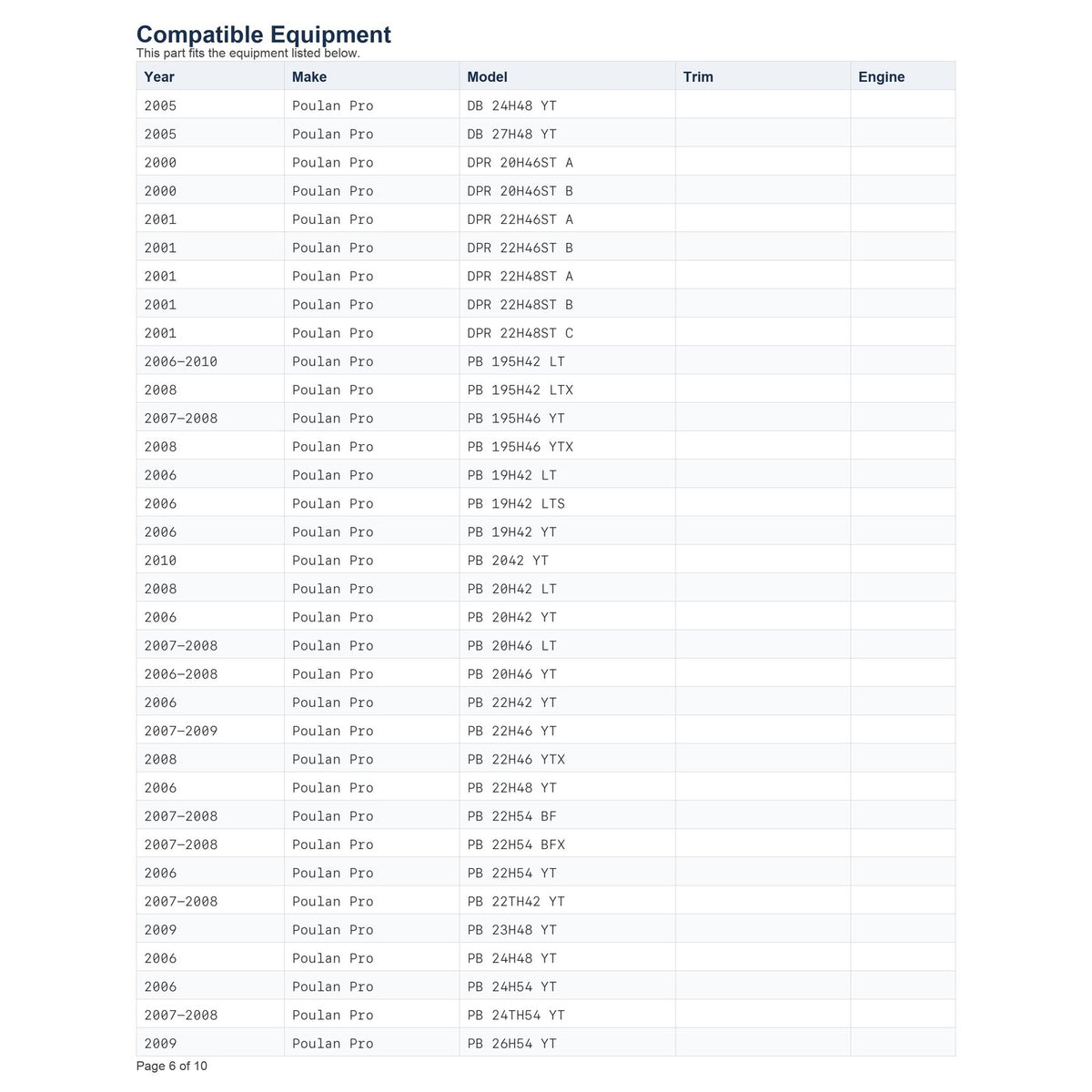Select the DB 24H48 YT model cell
1092x1092 pixels.
568,106
